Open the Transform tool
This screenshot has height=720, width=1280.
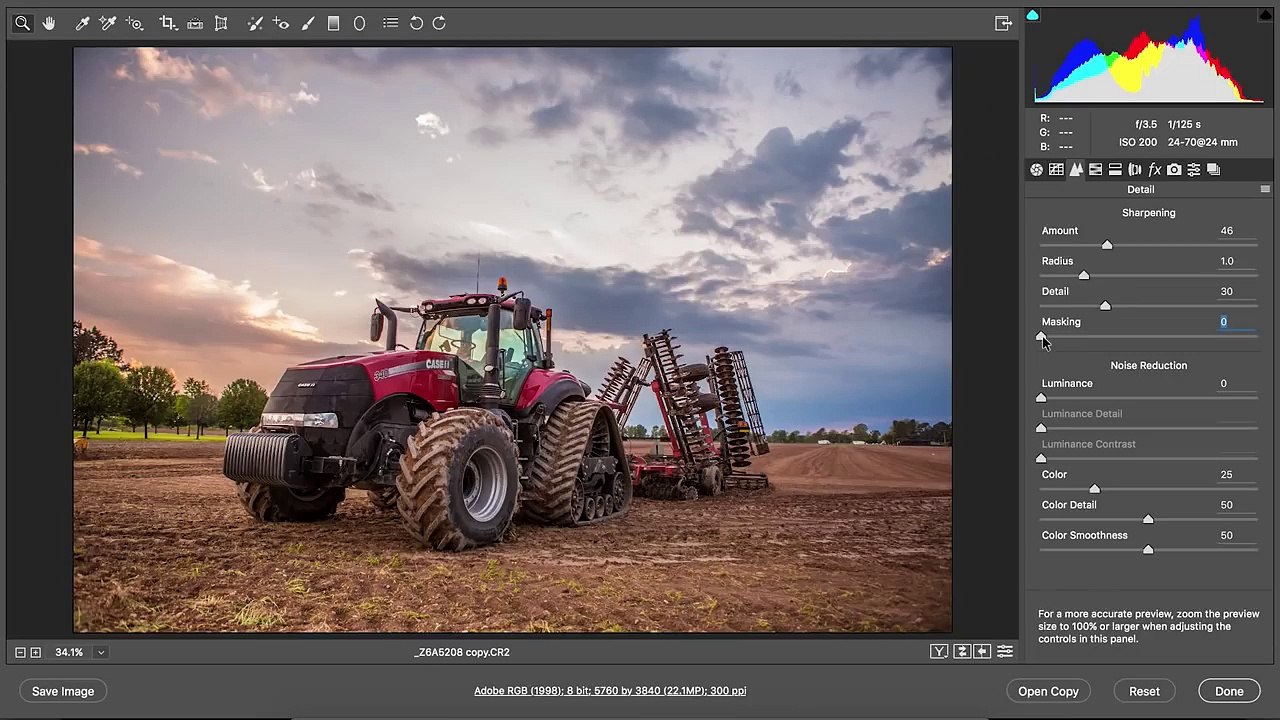221,23
